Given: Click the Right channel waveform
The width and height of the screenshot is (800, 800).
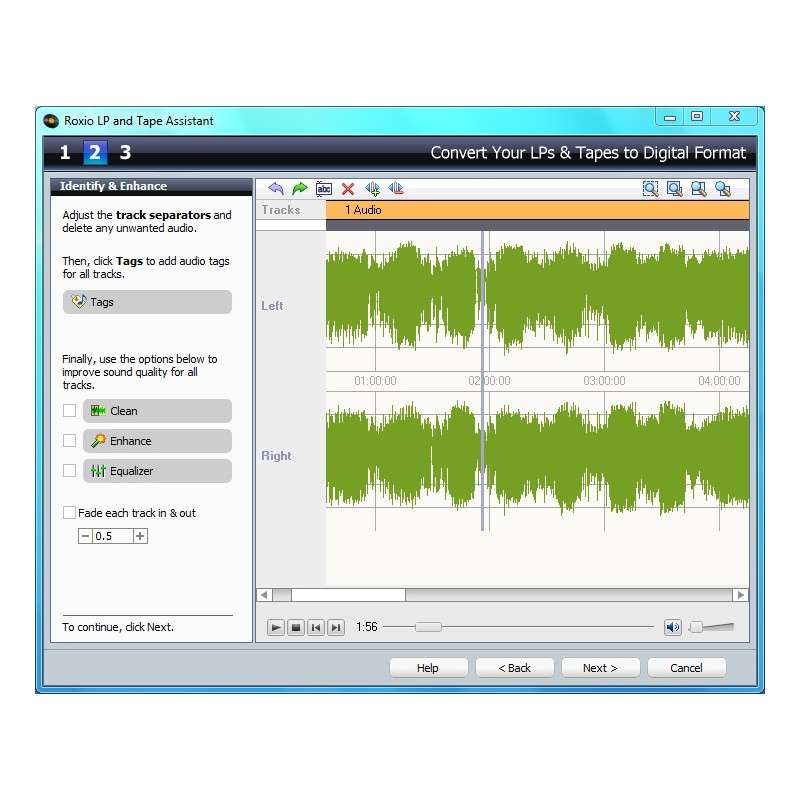Looking at the screenshot, I should pos(537,458).
